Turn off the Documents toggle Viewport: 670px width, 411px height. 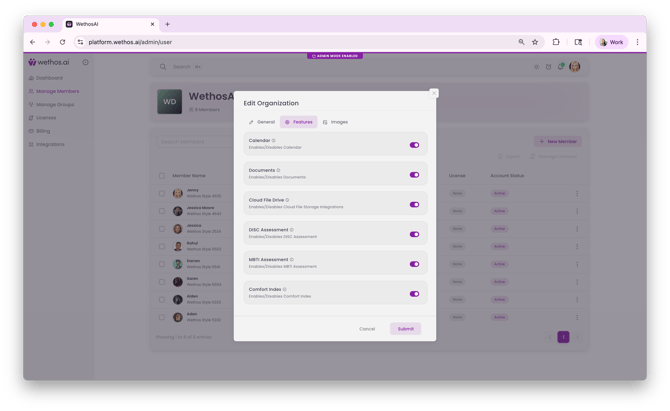coord(414,175)
